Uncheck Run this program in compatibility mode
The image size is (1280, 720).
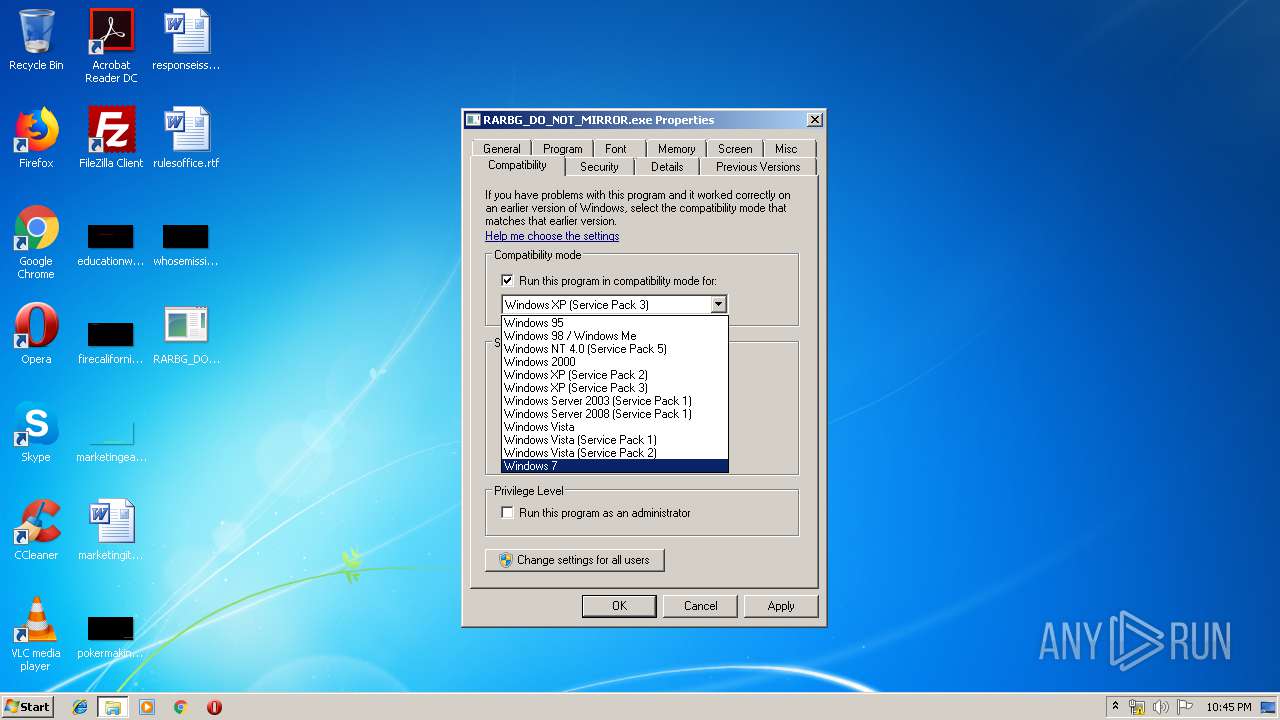[x=508, y=281]
